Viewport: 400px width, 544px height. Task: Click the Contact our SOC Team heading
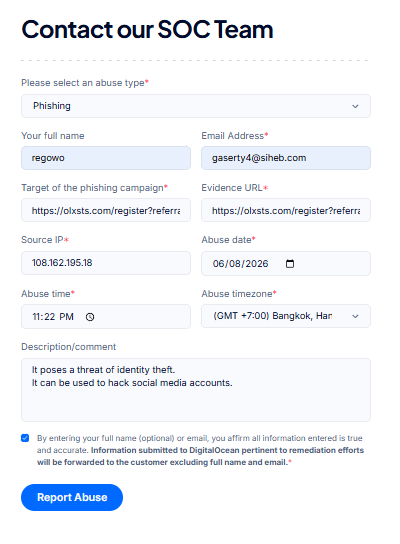pyautogui.click(x=147, y=29)
